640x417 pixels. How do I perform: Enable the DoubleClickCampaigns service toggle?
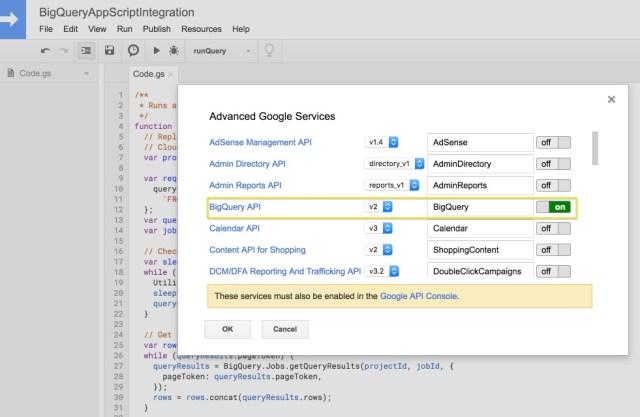tap(553, 271)
